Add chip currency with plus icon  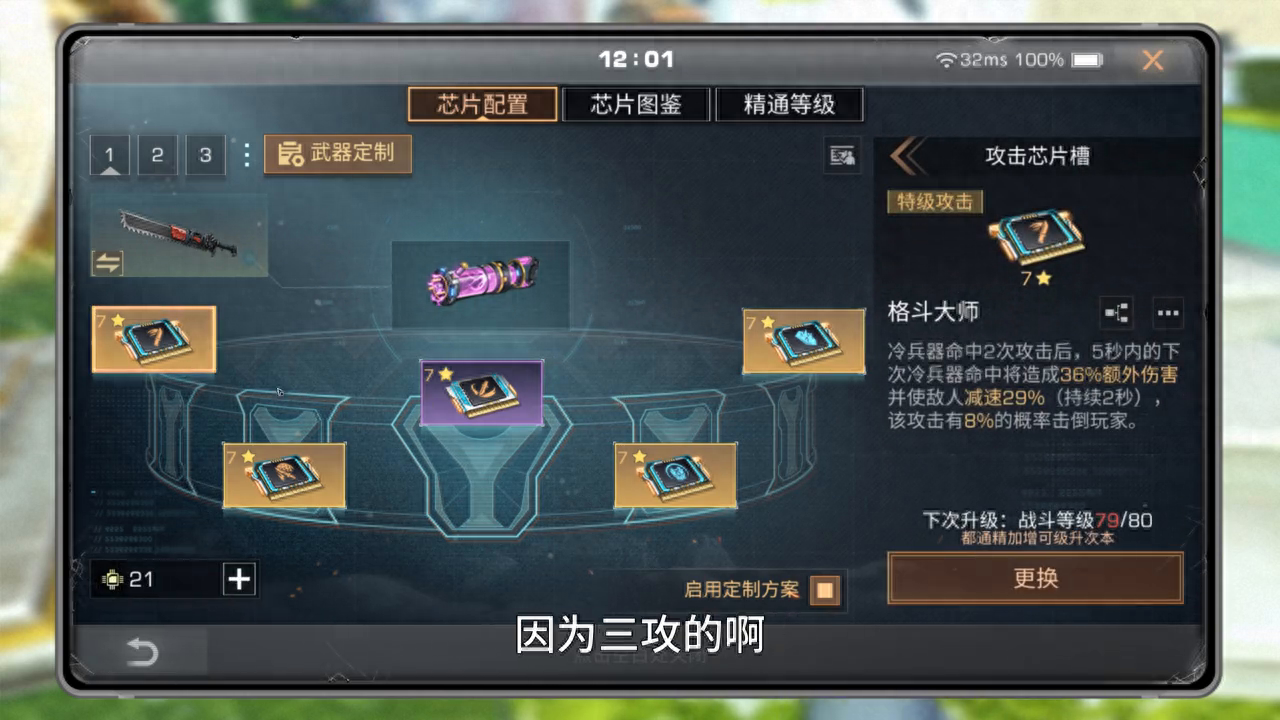pos(238,579)
